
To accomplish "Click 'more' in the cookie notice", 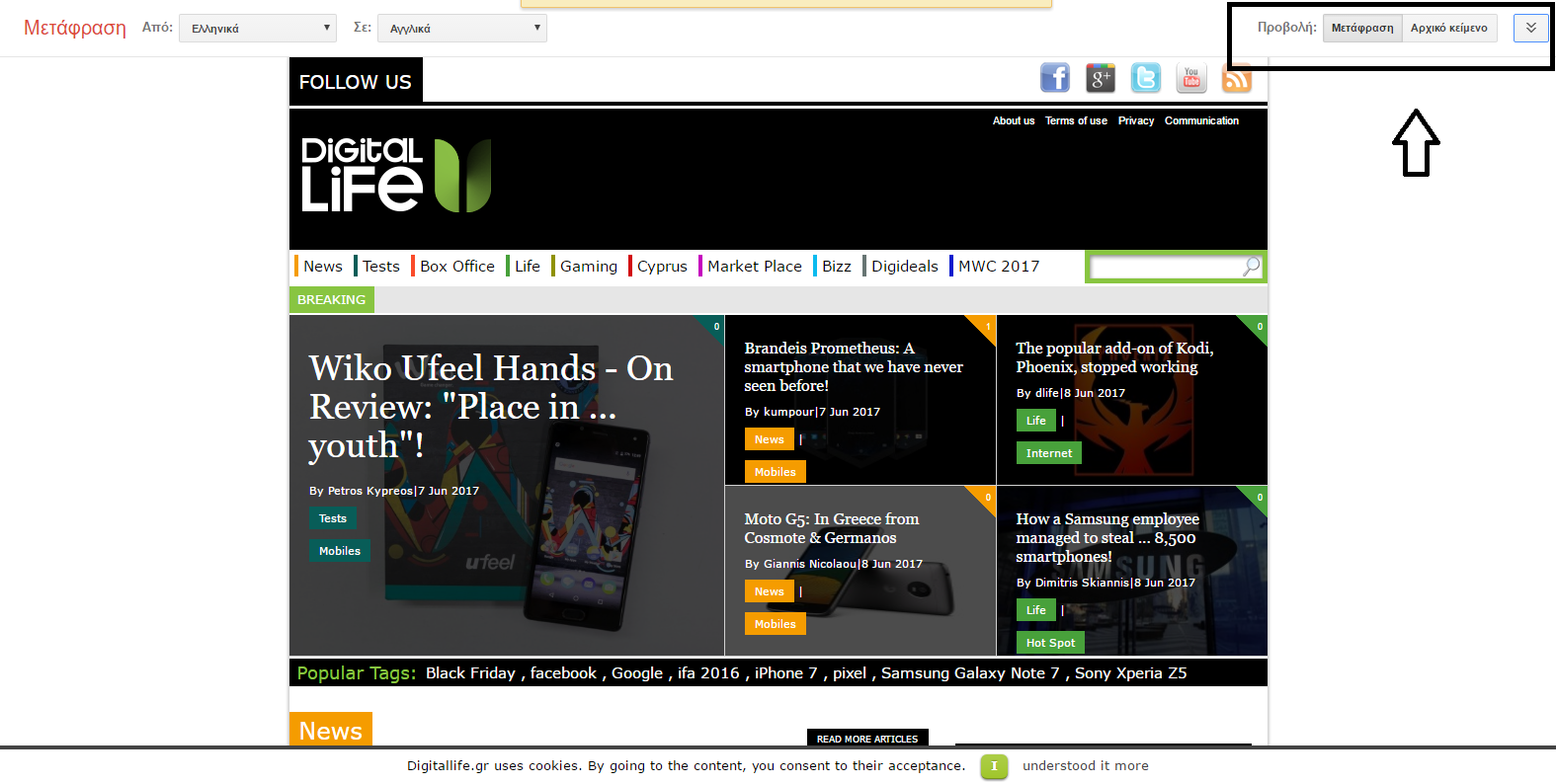I will click(1132, 766).
